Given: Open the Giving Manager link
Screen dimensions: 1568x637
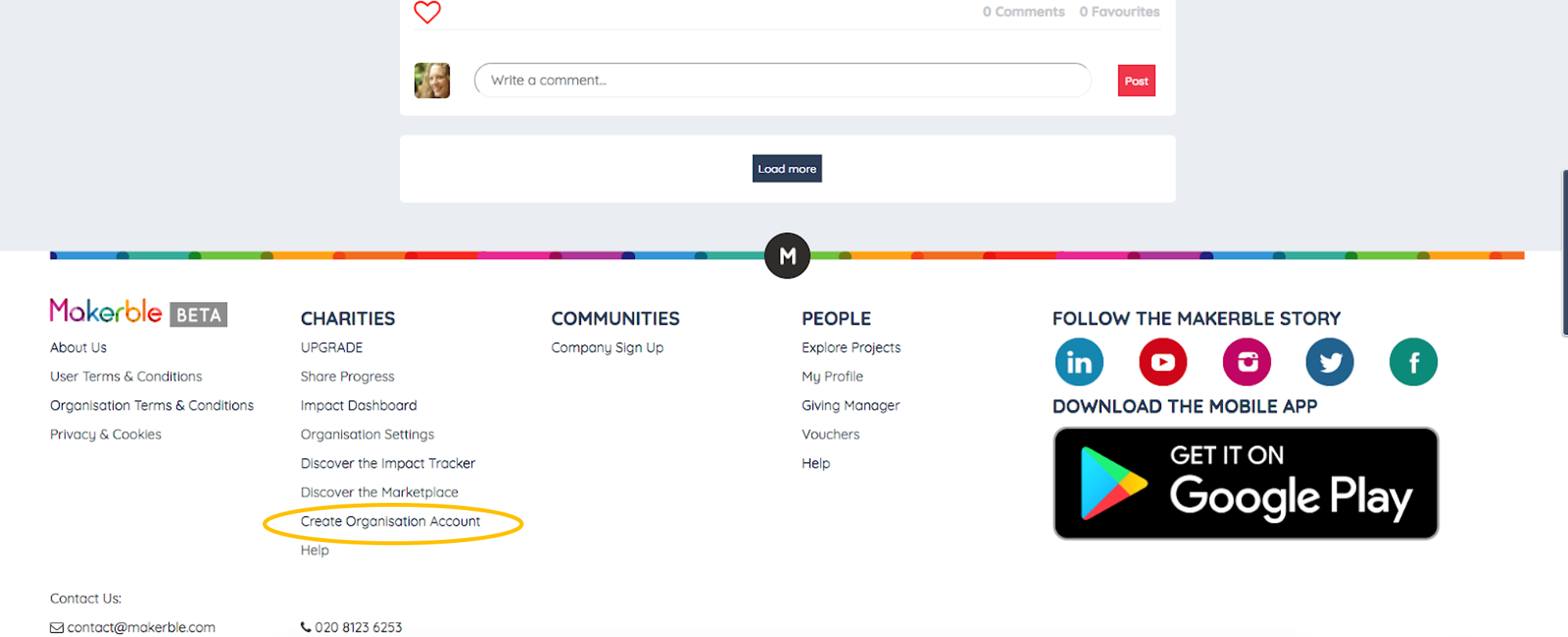Looking at the screenshot, I should pyautogui.click(x=851, y=406).
